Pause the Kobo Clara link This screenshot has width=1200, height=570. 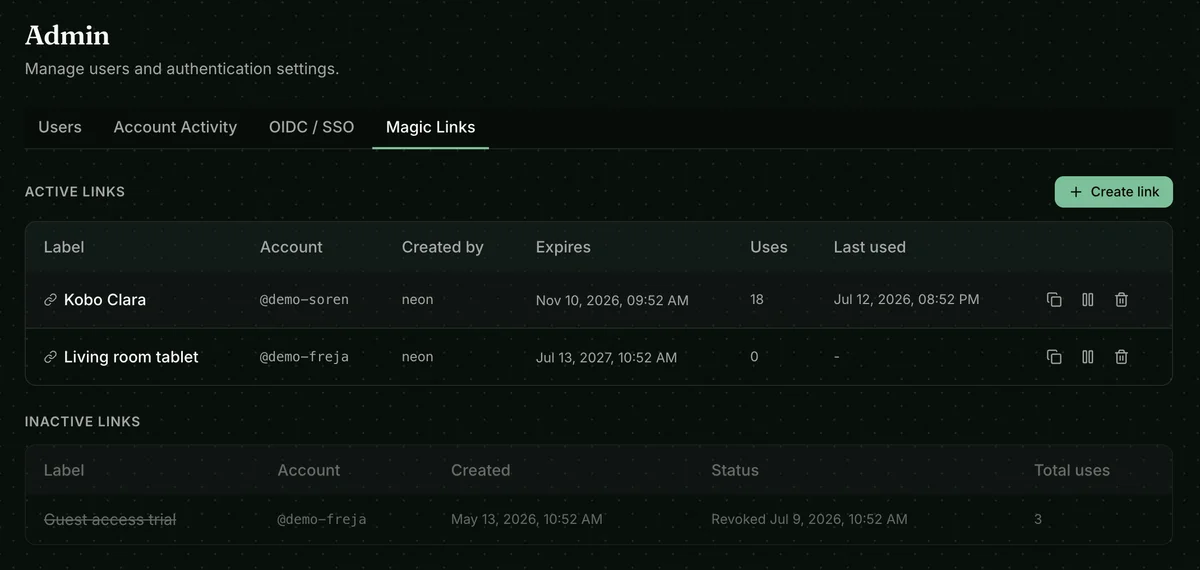[x=1088, y=299]
